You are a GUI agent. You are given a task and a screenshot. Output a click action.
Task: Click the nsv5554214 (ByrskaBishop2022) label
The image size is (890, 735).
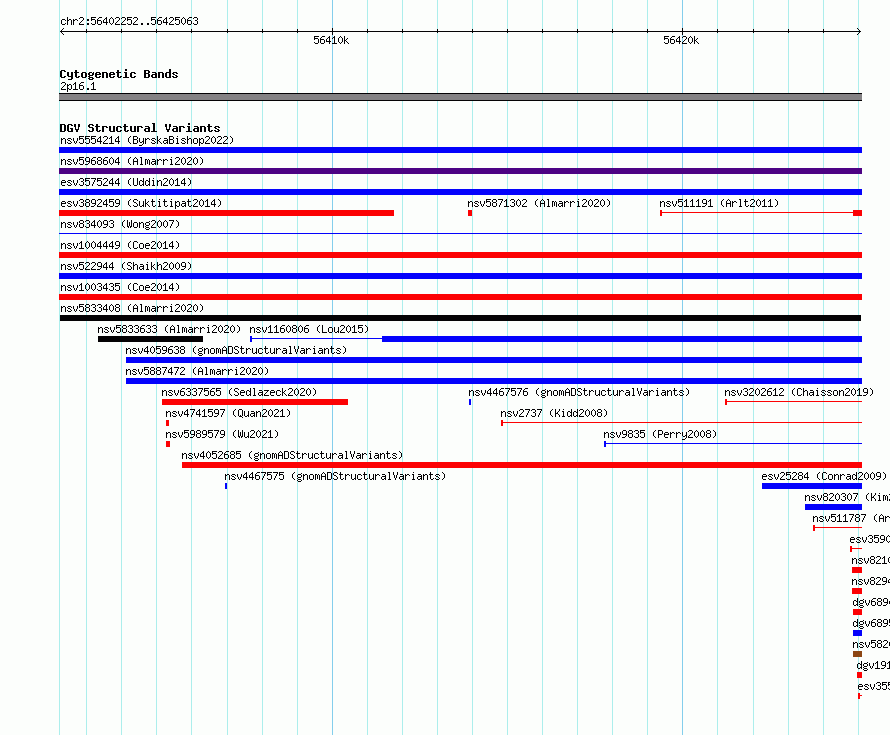coord(147,140)
